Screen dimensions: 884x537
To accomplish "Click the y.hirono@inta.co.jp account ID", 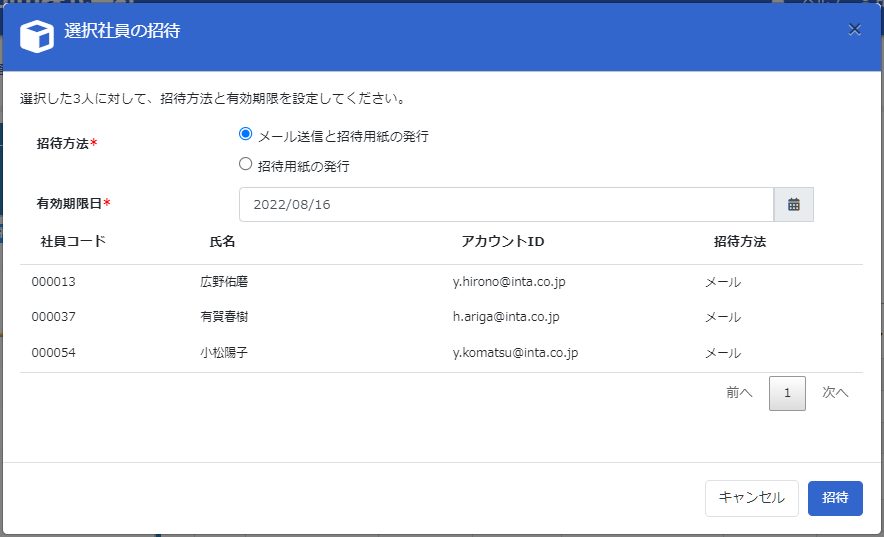I will [509, 282].
